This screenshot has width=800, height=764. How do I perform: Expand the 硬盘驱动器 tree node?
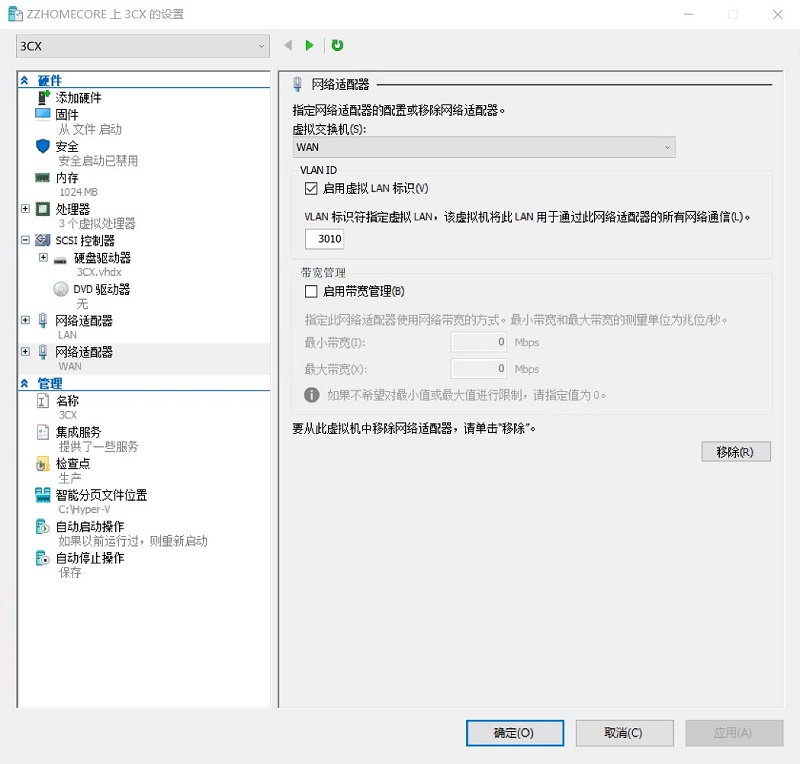43,258
